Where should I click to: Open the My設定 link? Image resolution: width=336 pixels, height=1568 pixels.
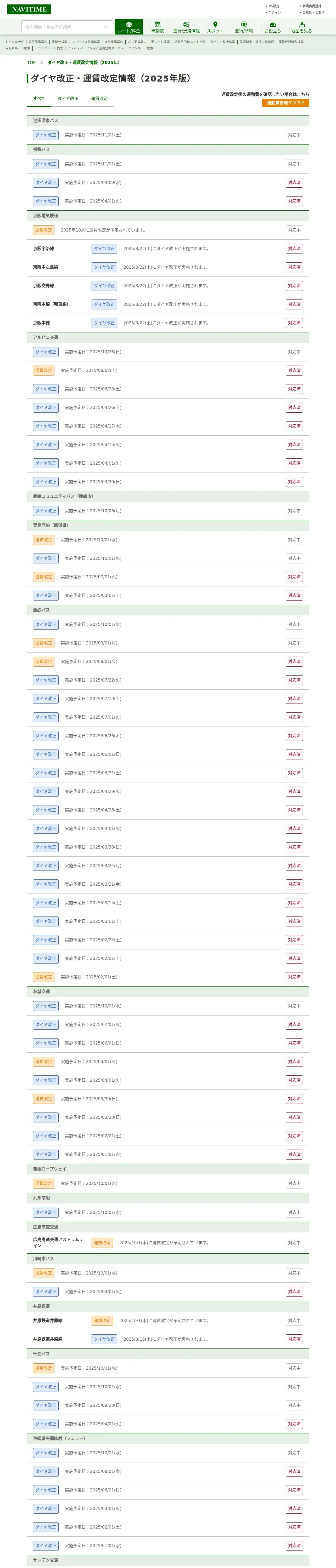274,6
